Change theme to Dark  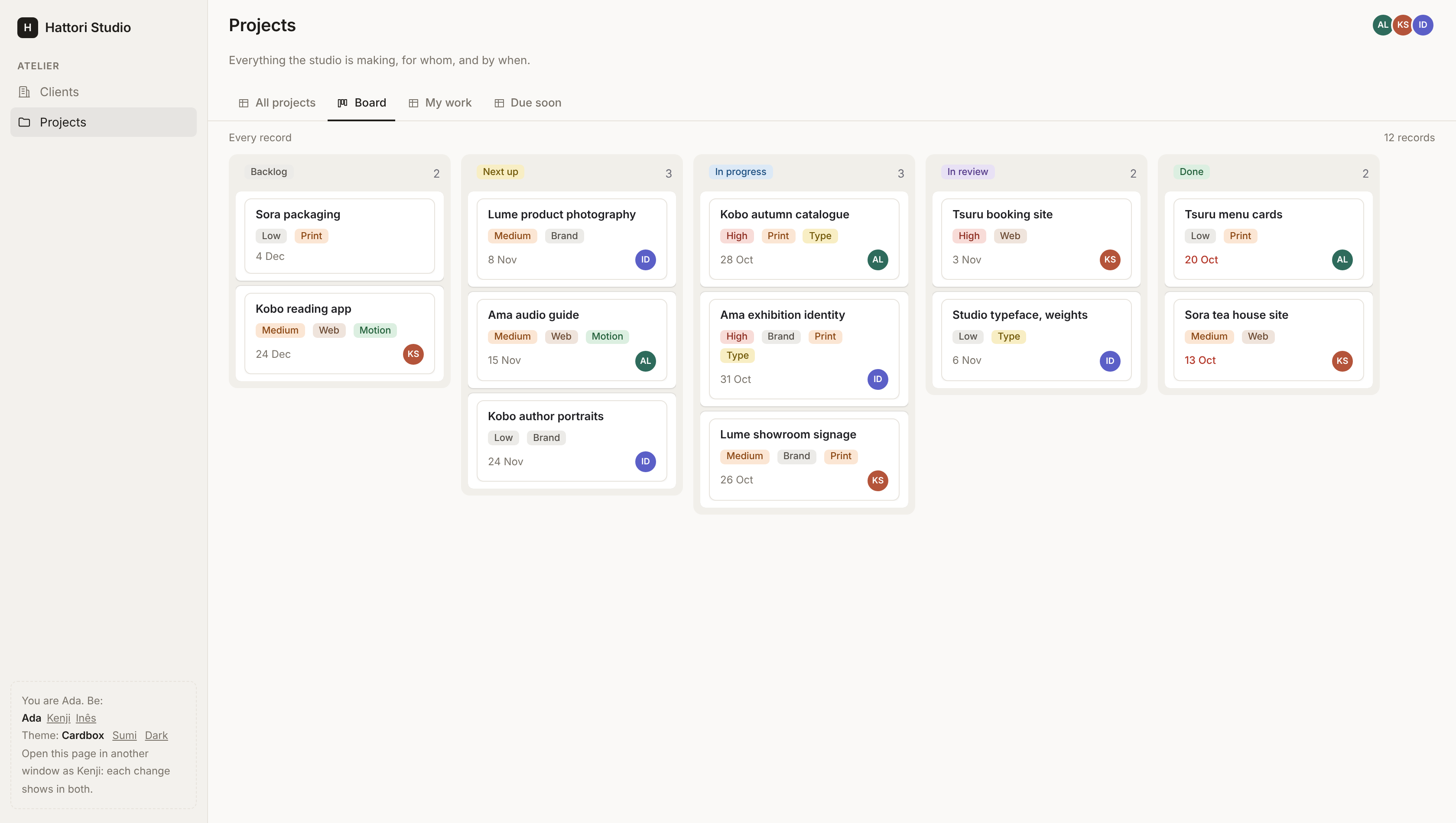pyautogui.click(x=156, y=736)
